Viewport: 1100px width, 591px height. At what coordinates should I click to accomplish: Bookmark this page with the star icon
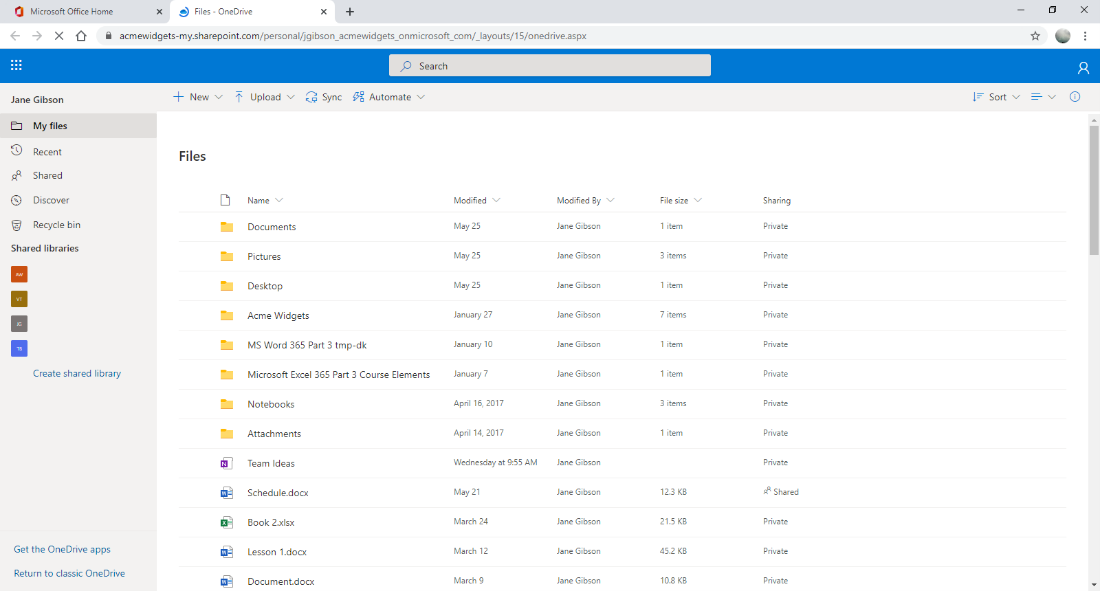click(1035, 36)
